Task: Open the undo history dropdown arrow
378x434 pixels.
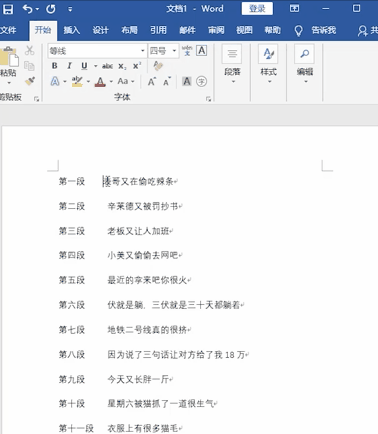Action: (x=37, y=9)
